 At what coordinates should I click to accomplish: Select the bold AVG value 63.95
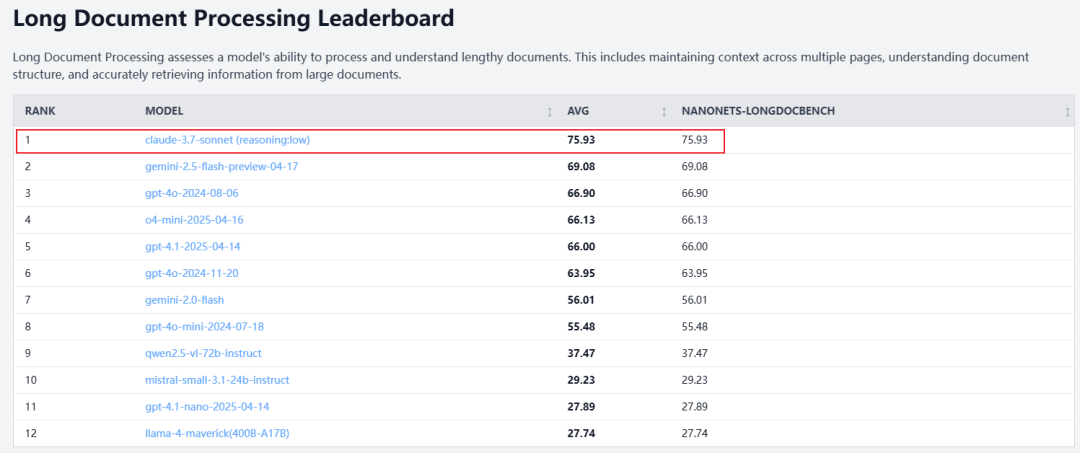coord(581,273)
